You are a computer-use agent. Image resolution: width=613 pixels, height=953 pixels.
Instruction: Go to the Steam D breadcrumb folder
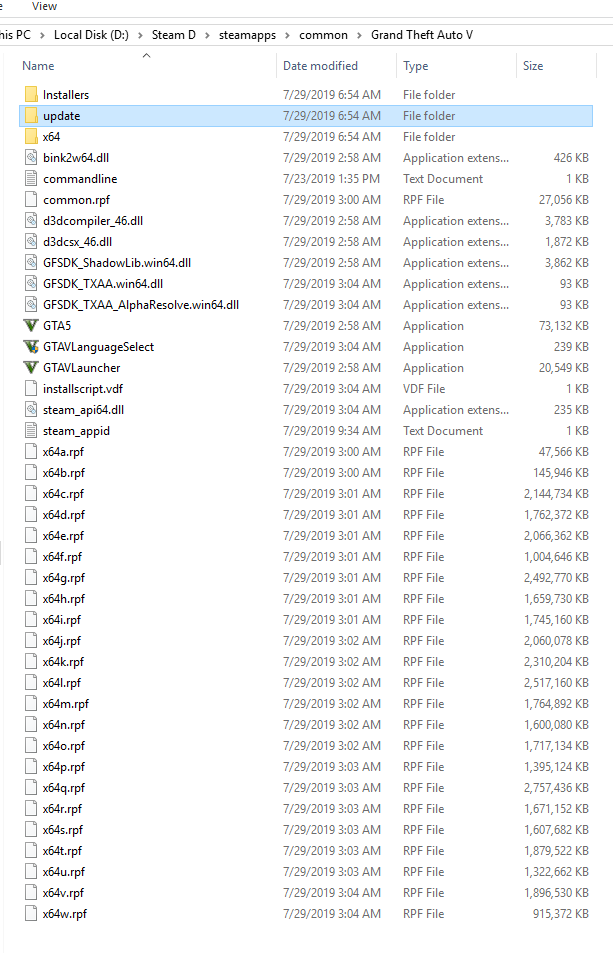click(174, 35)
